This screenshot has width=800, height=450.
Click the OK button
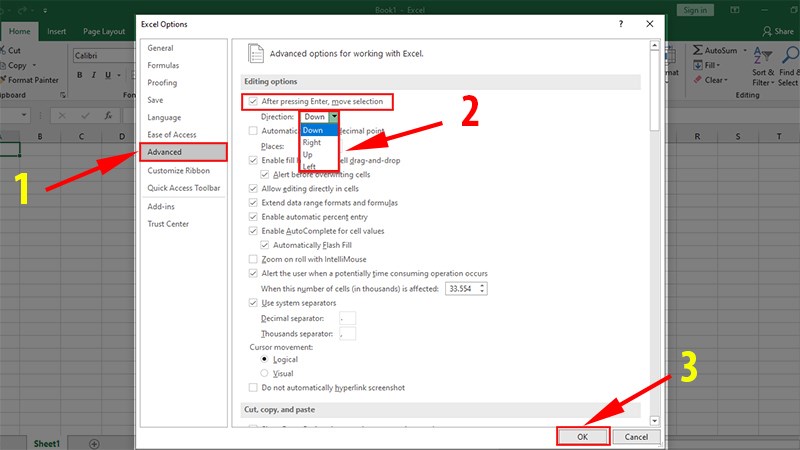tap(583, 437)
